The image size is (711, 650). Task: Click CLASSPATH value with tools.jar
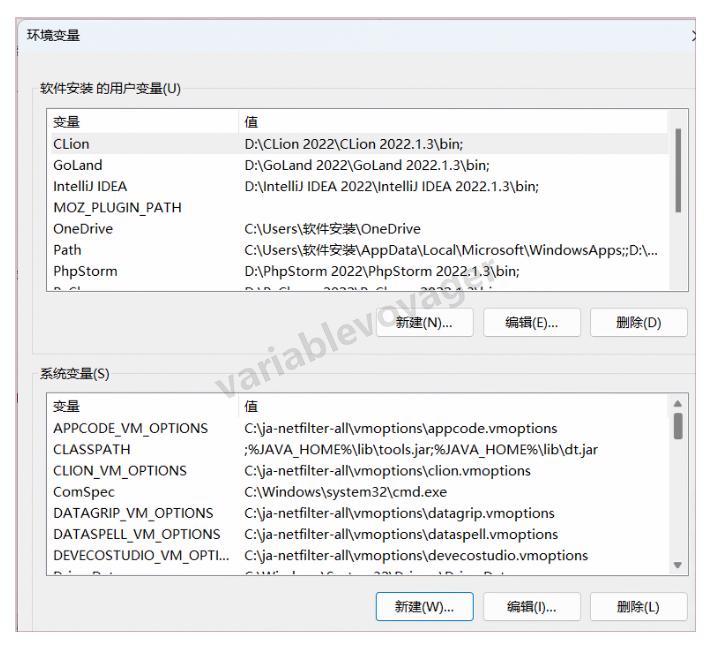pos(421,450)
